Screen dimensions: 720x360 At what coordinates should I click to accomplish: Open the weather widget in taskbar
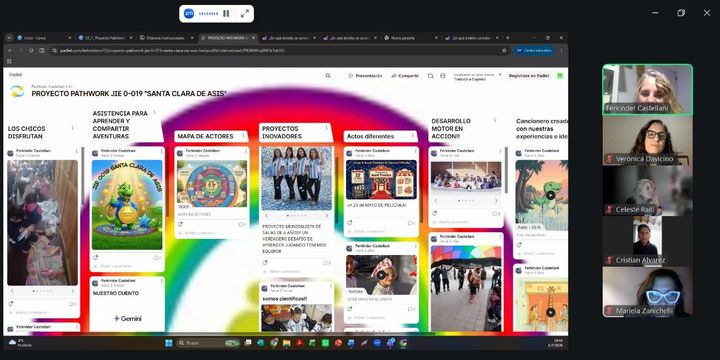(19, 343)
